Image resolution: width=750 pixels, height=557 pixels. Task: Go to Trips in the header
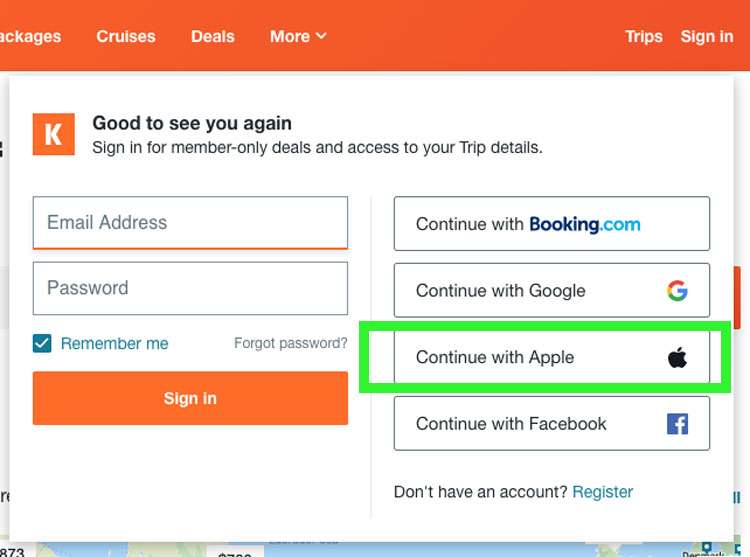point(643,36)
